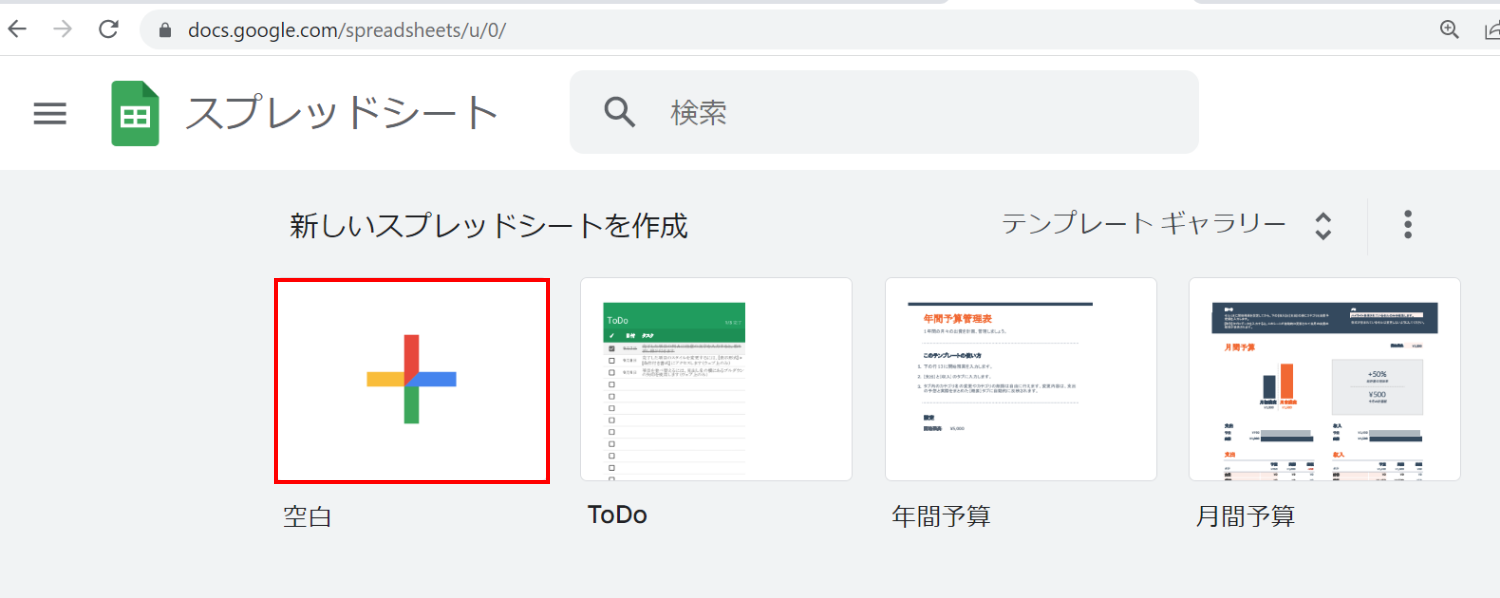Click the browser forward arrow
Image resolution: width=1500 pixels, height=598 pixels.
coord(62,29)
